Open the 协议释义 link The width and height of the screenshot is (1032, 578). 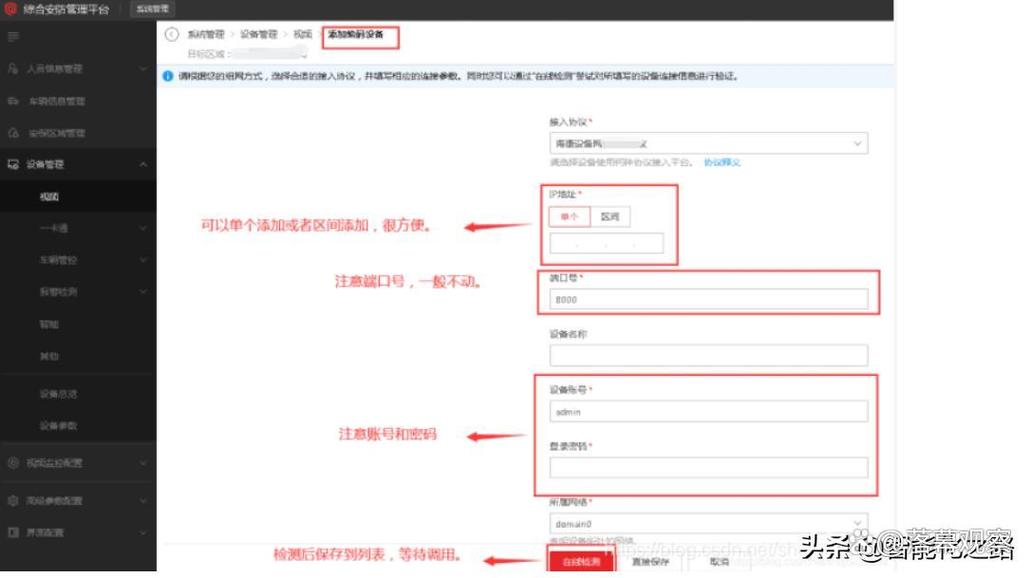(x=722, y=162)
